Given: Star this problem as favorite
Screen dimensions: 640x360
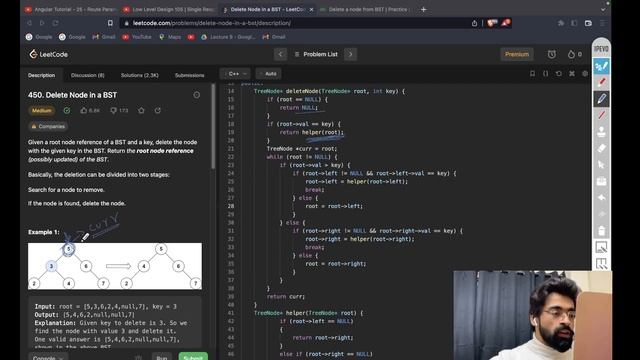Looking at the screenshot, I should [x=141, y=111].
